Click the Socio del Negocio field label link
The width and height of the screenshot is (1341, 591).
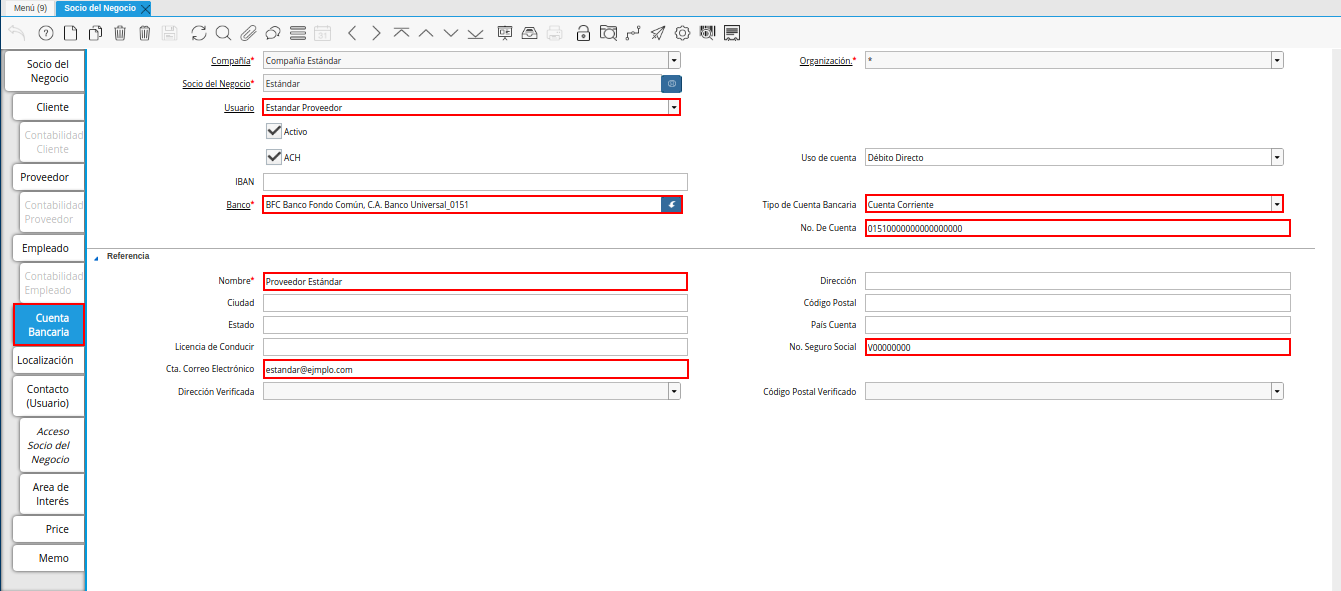click(x=215, y=84)
